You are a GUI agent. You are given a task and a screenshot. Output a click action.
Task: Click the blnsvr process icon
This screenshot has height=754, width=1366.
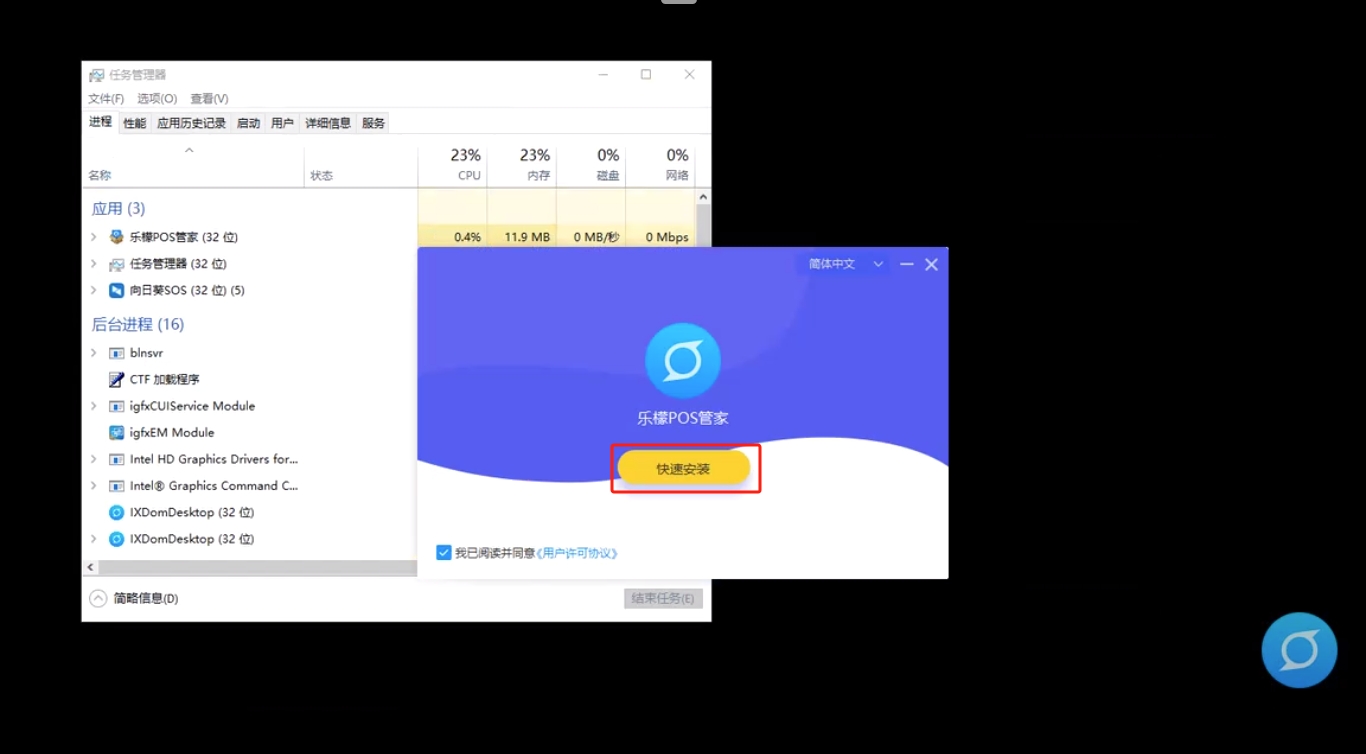point(117,353)
